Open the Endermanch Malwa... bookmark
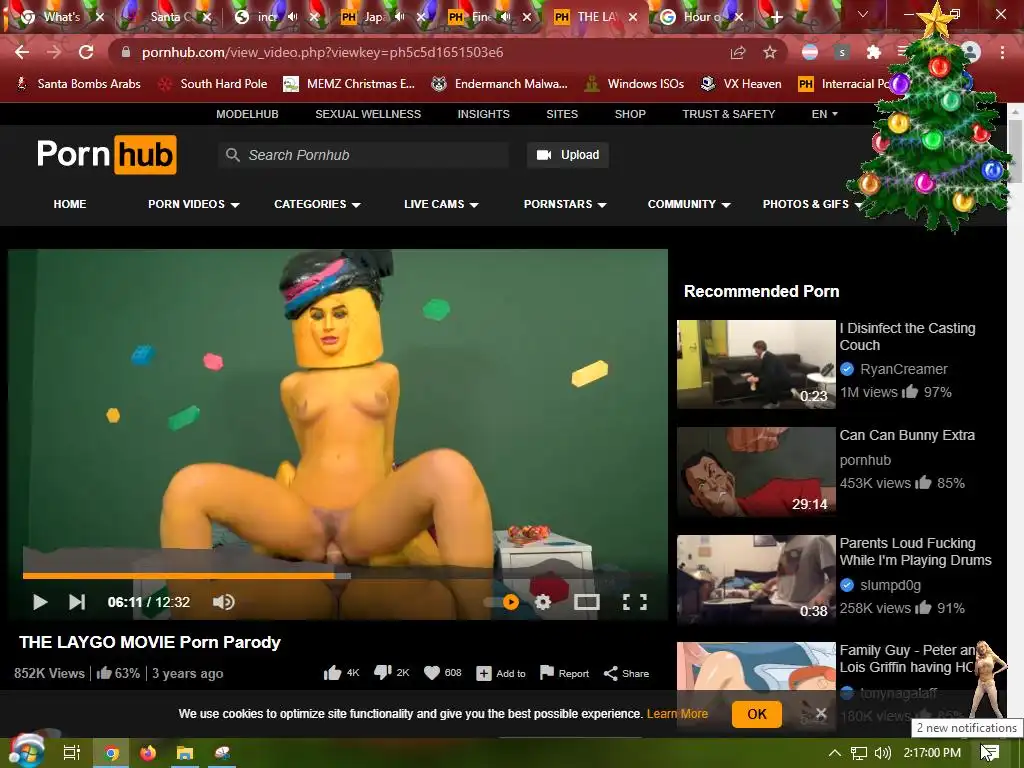 500,84
